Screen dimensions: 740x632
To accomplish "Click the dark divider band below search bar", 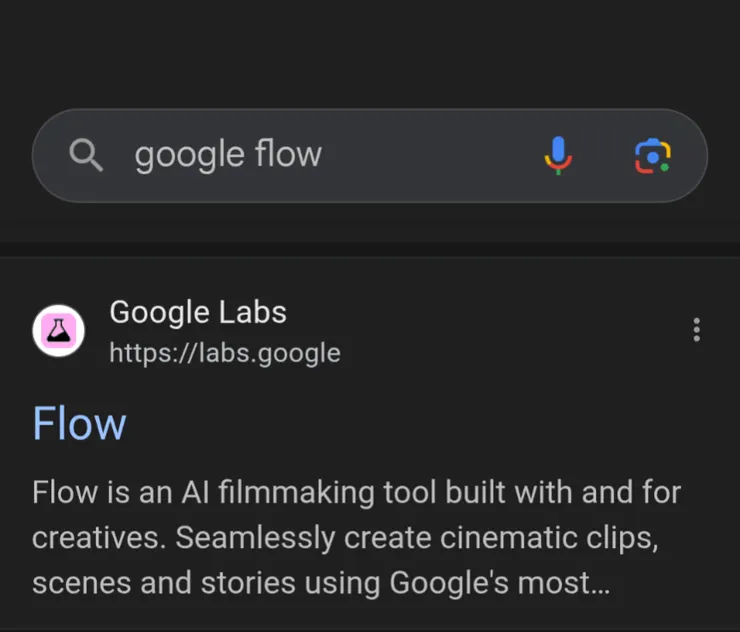I will [x=370, y=248].
